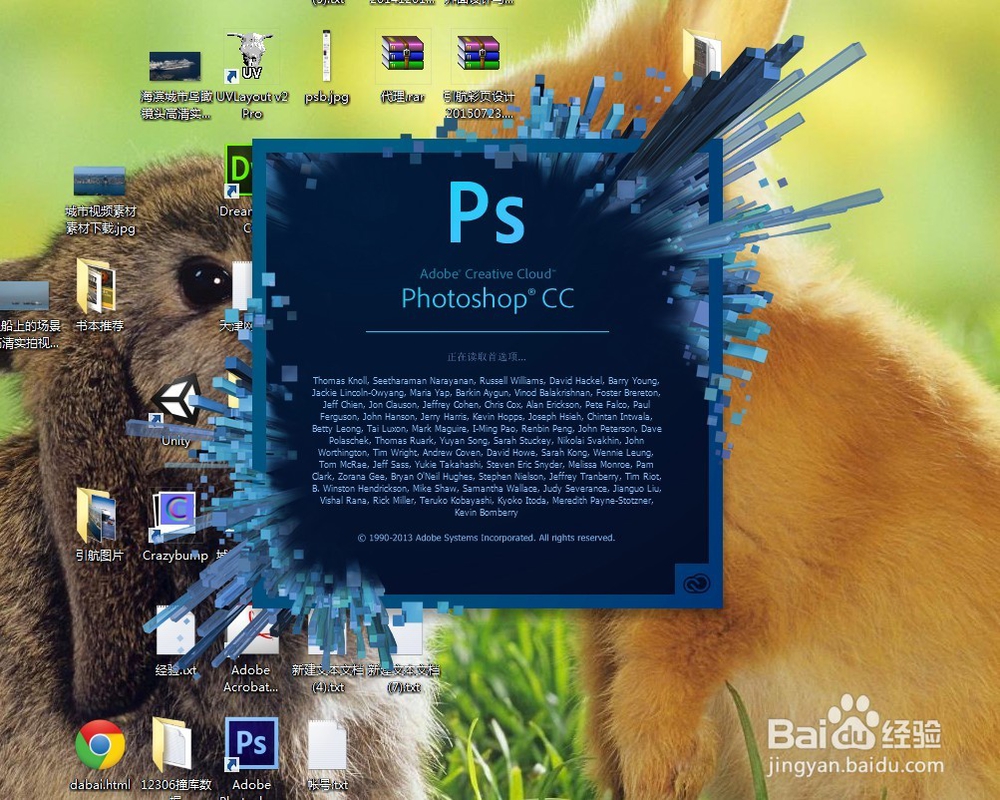Open the 代理.rar archive icon
This screenshot has height=800, width=1000.
tap(402, 54)
